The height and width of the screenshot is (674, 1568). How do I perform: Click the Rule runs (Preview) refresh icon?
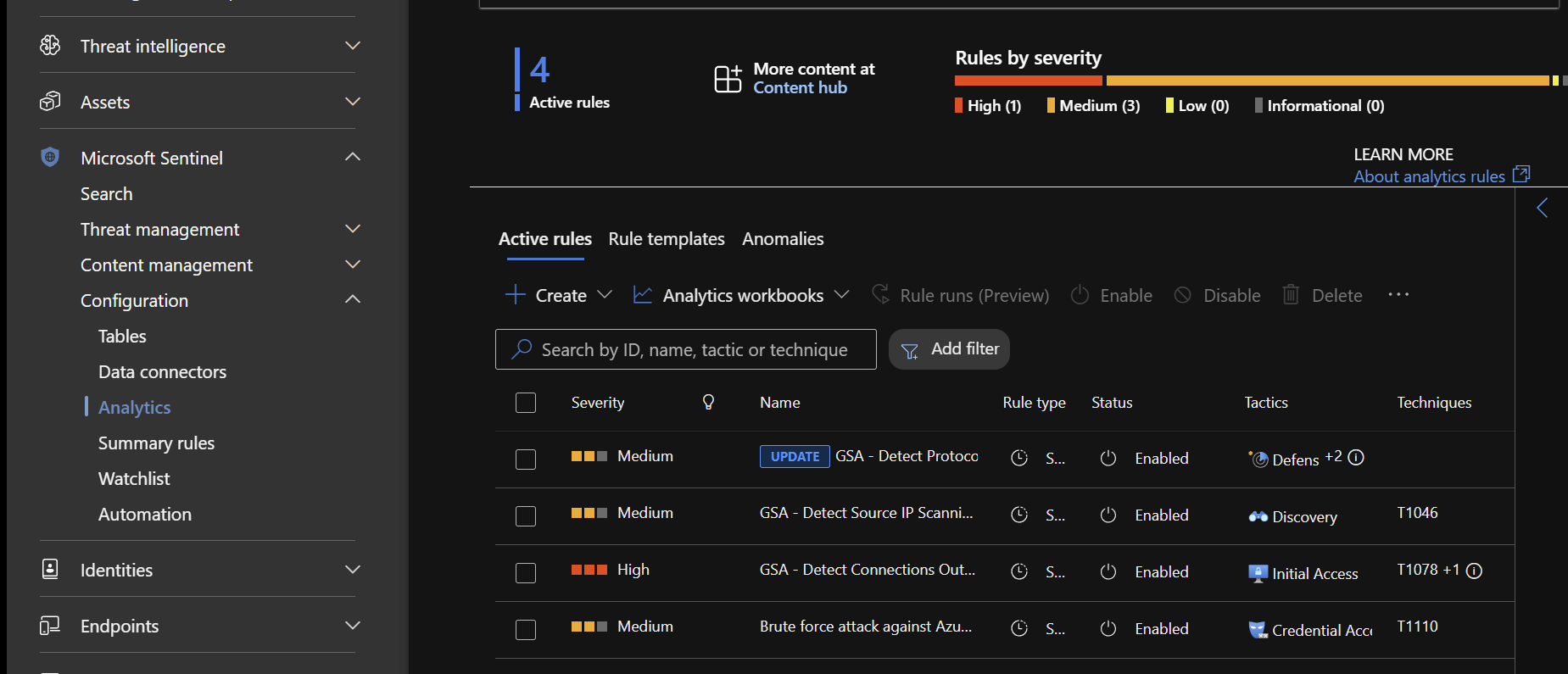click(881, 294)
